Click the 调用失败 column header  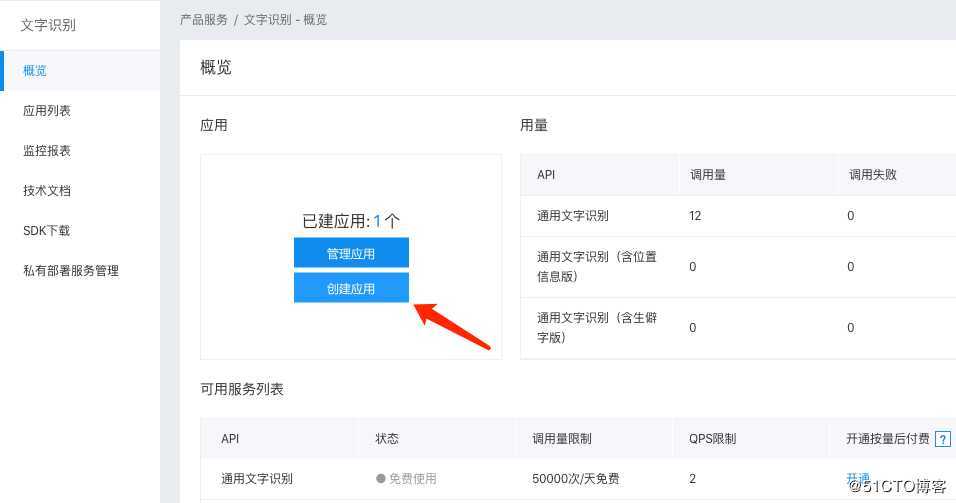pos(872,175)
